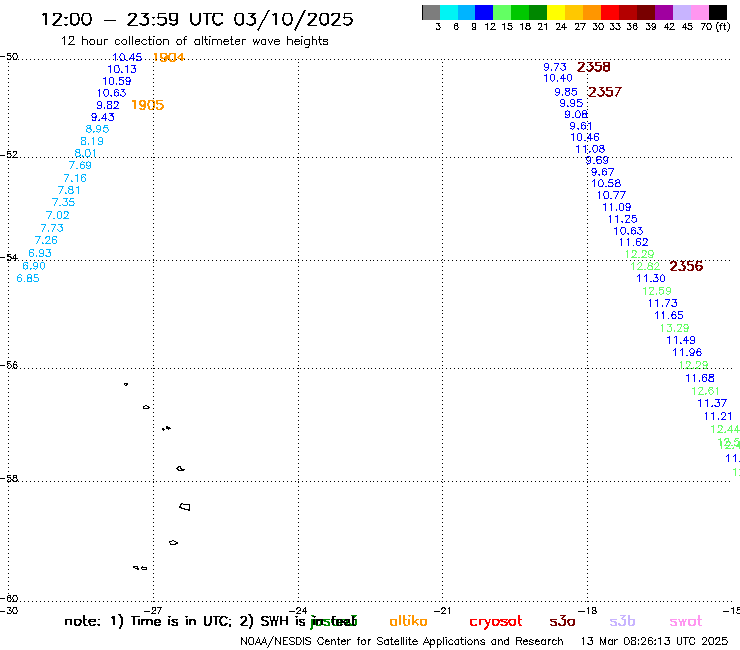Click the s3a satellite legend label
The height and width of the screenshot is (650, 740).
[563, 622]
